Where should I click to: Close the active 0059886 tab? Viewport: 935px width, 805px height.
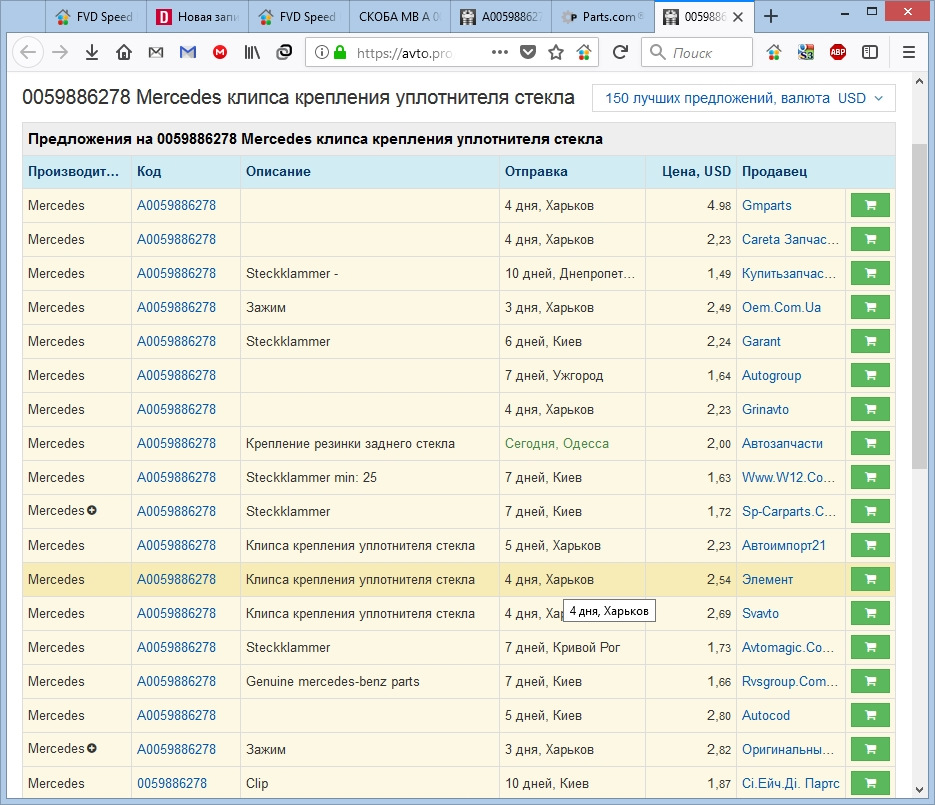point(738,17)
